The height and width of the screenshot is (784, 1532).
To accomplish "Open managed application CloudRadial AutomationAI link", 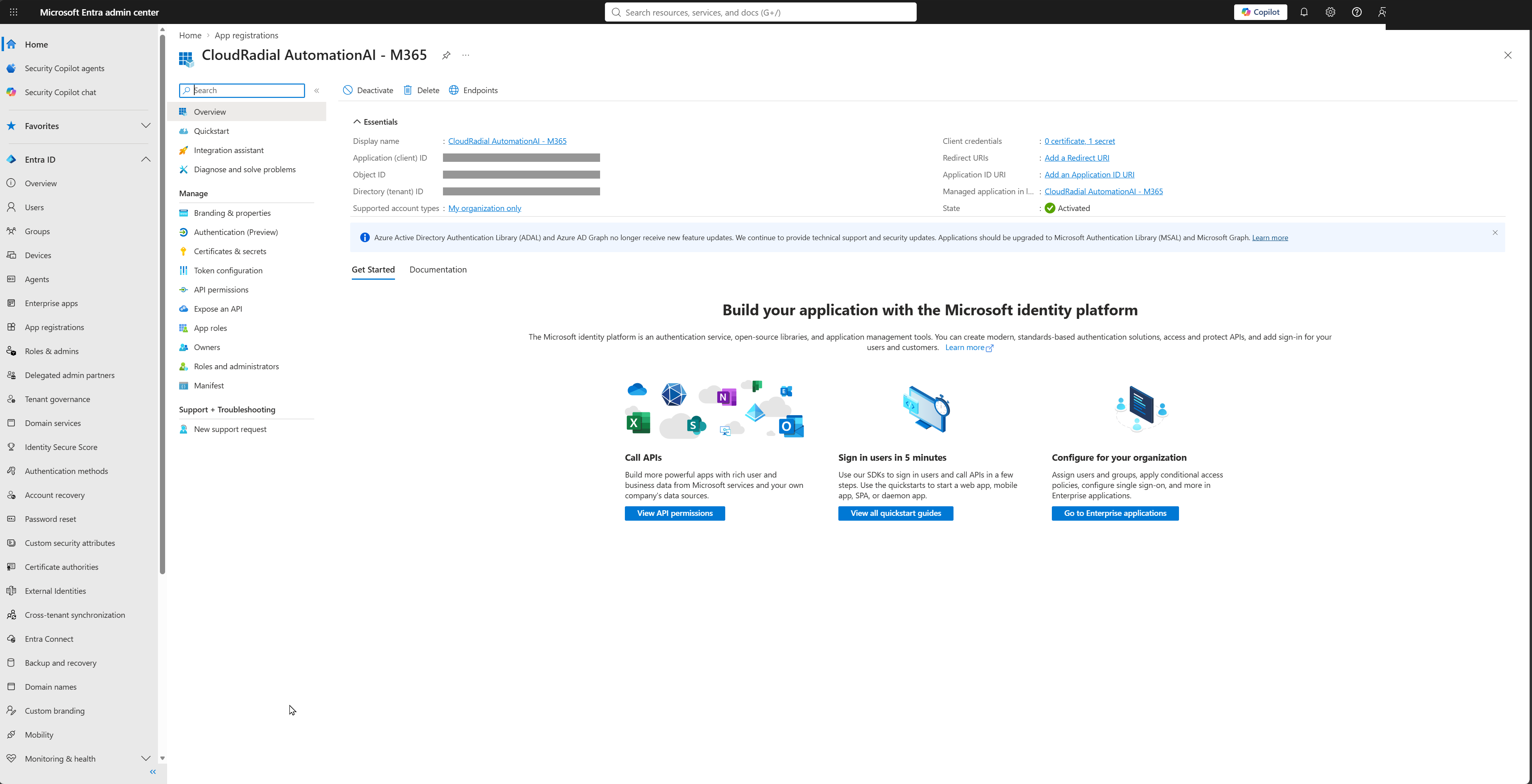I will (1103, 191).
